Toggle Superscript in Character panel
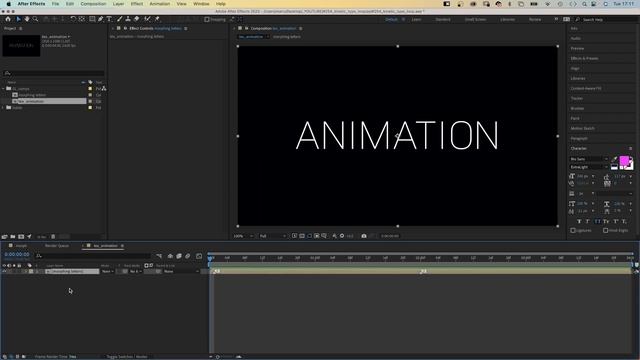The image size is (640, 360). (x=616, y=221)
